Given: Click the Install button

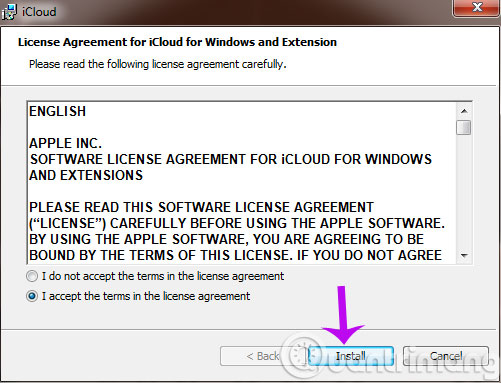Looking at the screenshot, I should tap(351, 356).
